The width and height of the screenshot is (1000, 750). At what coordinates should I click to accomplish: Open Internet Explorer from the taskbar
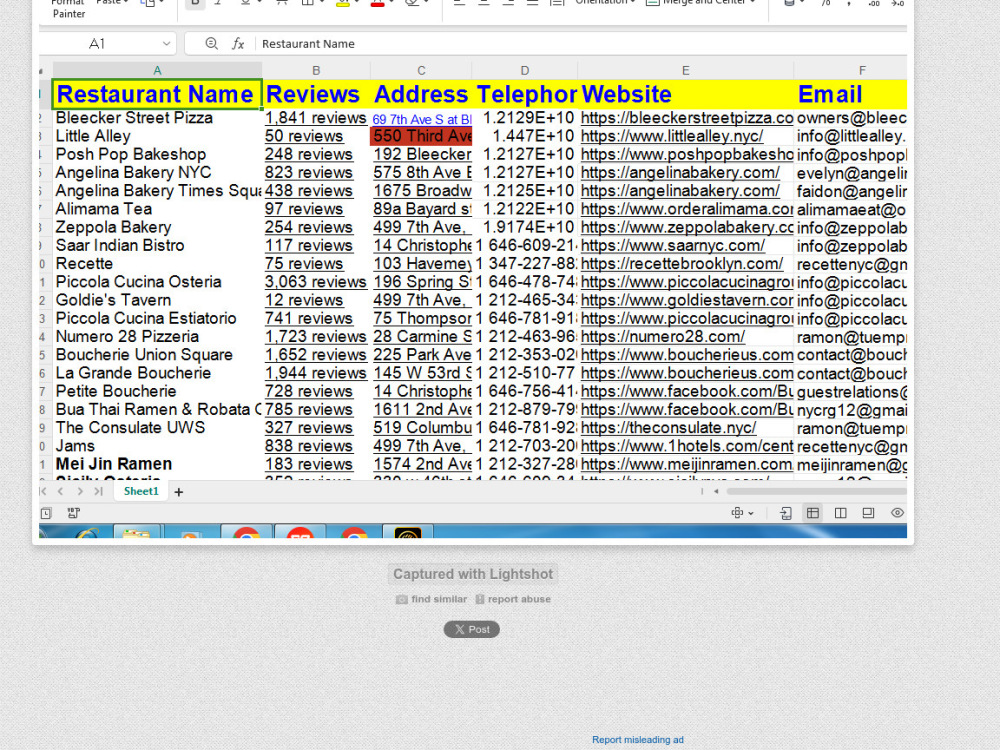(x=86, y=532)
